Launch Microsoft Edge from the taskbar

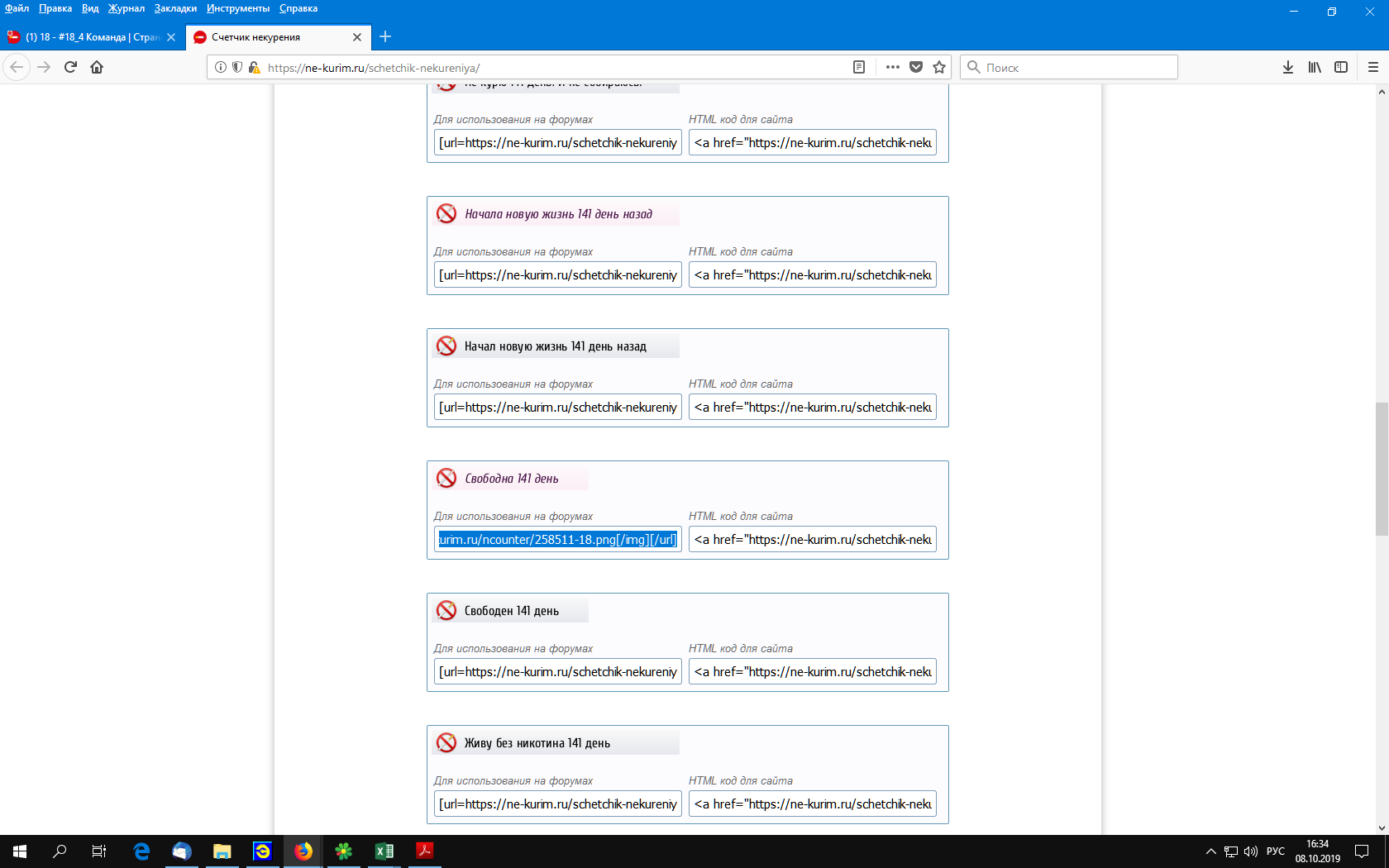141,851
